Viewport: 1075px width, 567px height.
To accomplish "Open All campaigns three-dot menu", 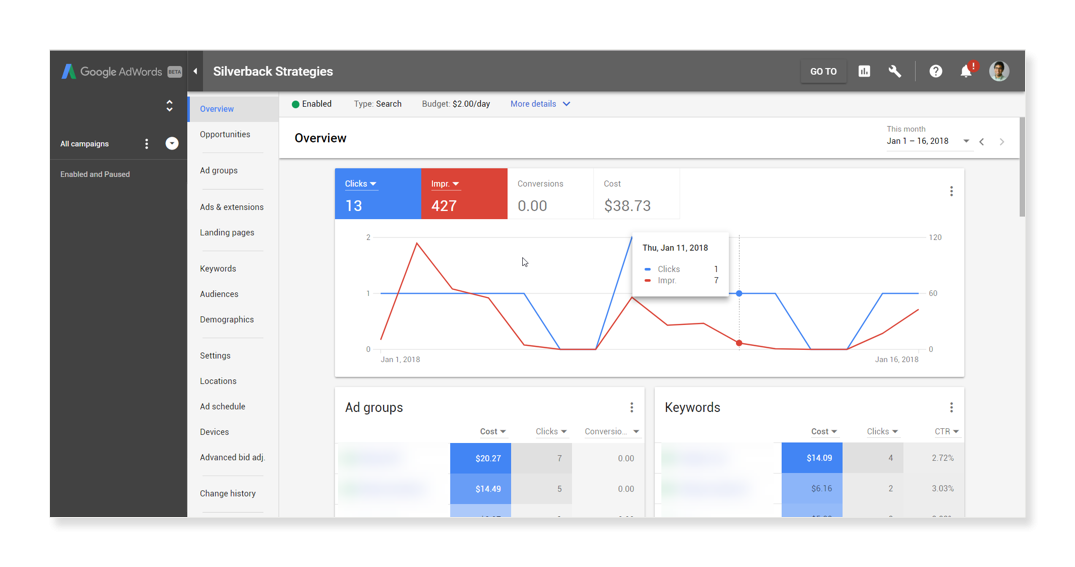I will (146, 143).
